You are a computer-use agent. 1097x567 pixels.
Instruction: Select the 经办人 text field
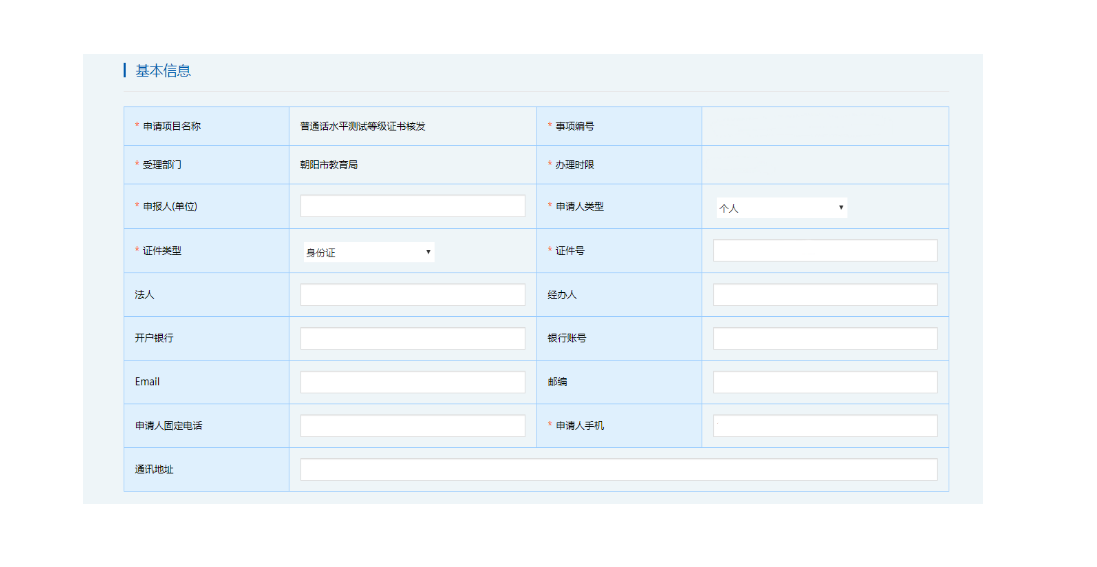[824, 294]
